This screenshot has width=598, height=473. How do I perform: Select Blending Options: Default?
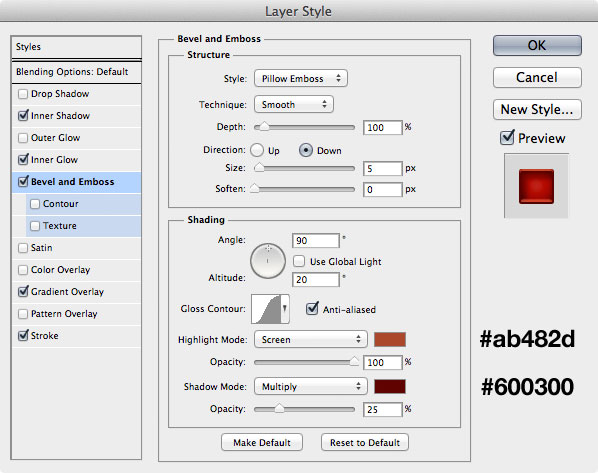76,72
